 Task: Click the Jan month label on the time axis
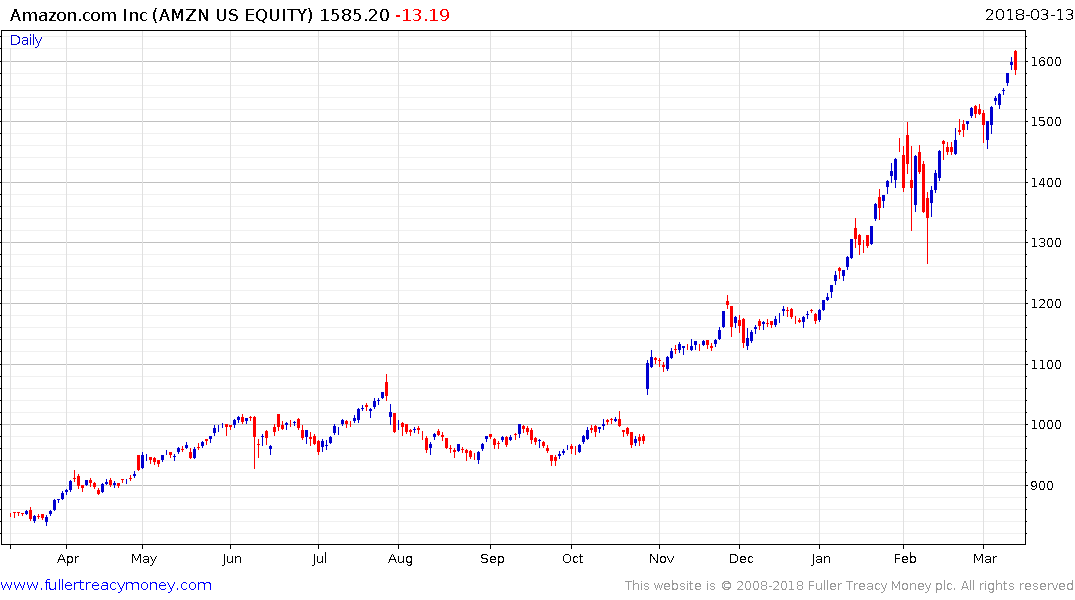[821, 559]
